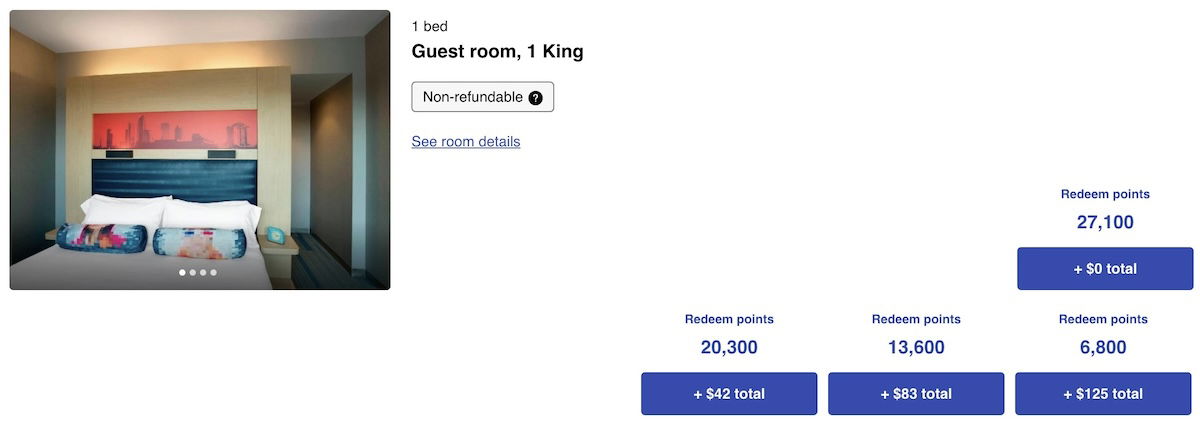
Task: Choose the + $42 total option
Action: click(729, 394)
